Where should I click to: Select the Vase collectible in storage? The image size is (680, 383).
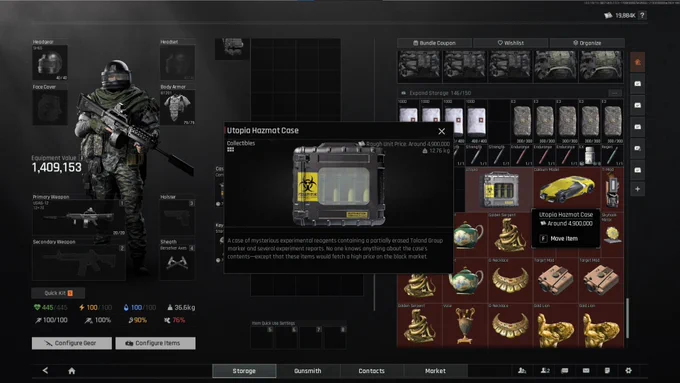pos(465,325)
